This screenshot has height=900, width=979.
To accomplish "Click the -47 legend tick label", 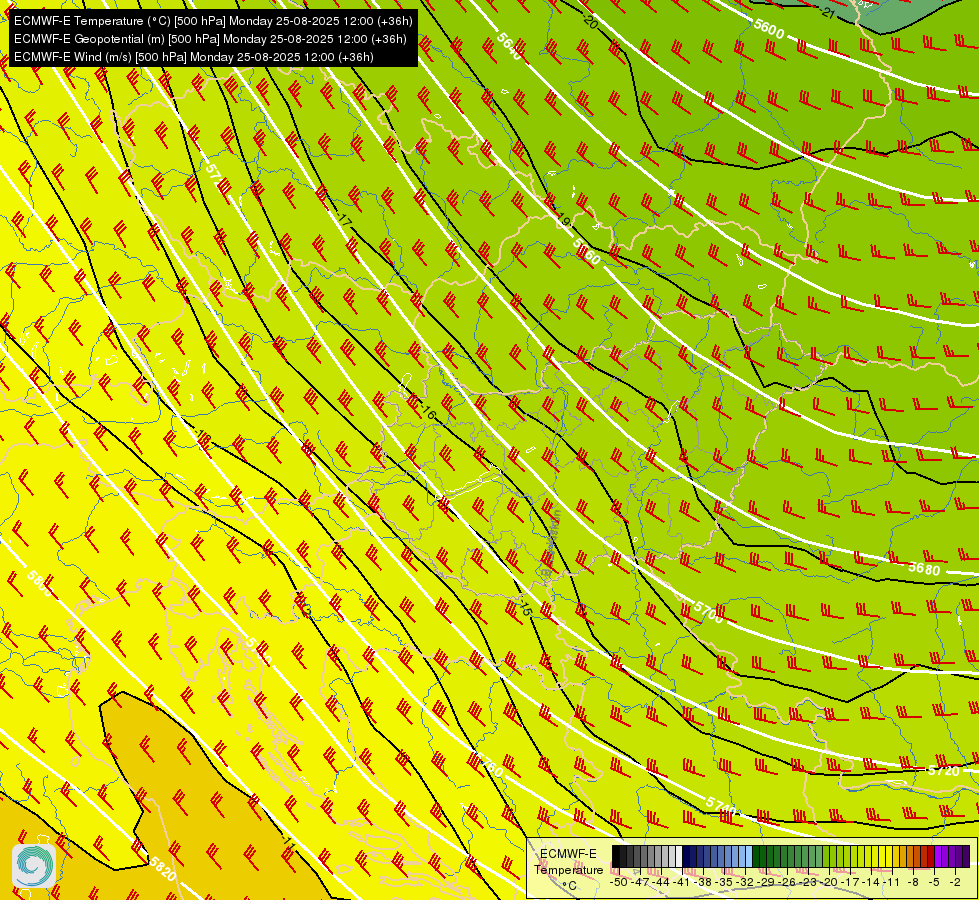I will click(x=640, y=882).
